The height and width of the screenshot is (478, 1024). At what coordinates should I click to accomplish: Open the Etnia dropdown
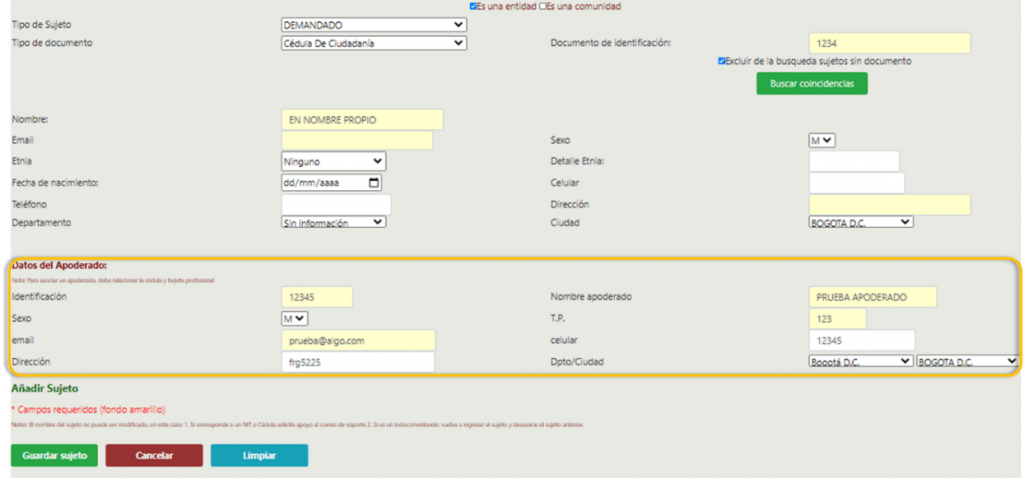tap(334, 161)
